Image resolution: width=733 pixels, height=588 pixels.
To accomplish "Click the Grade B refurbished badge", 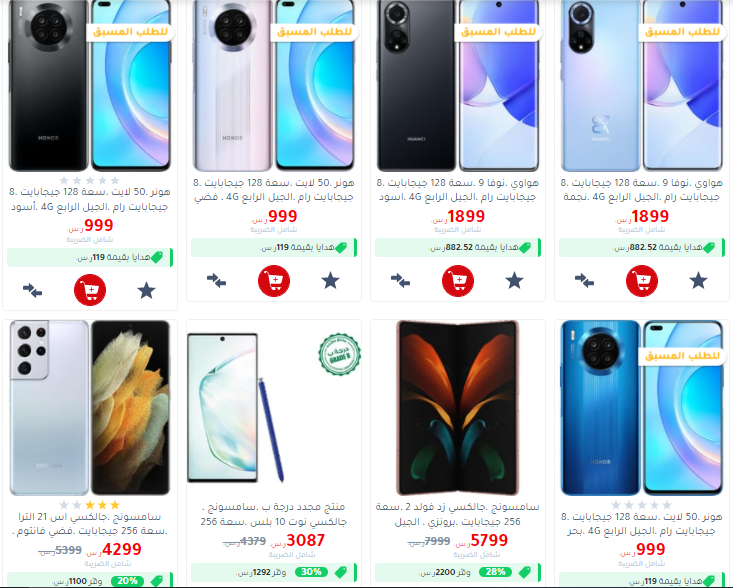I will (x=340, y=354).
